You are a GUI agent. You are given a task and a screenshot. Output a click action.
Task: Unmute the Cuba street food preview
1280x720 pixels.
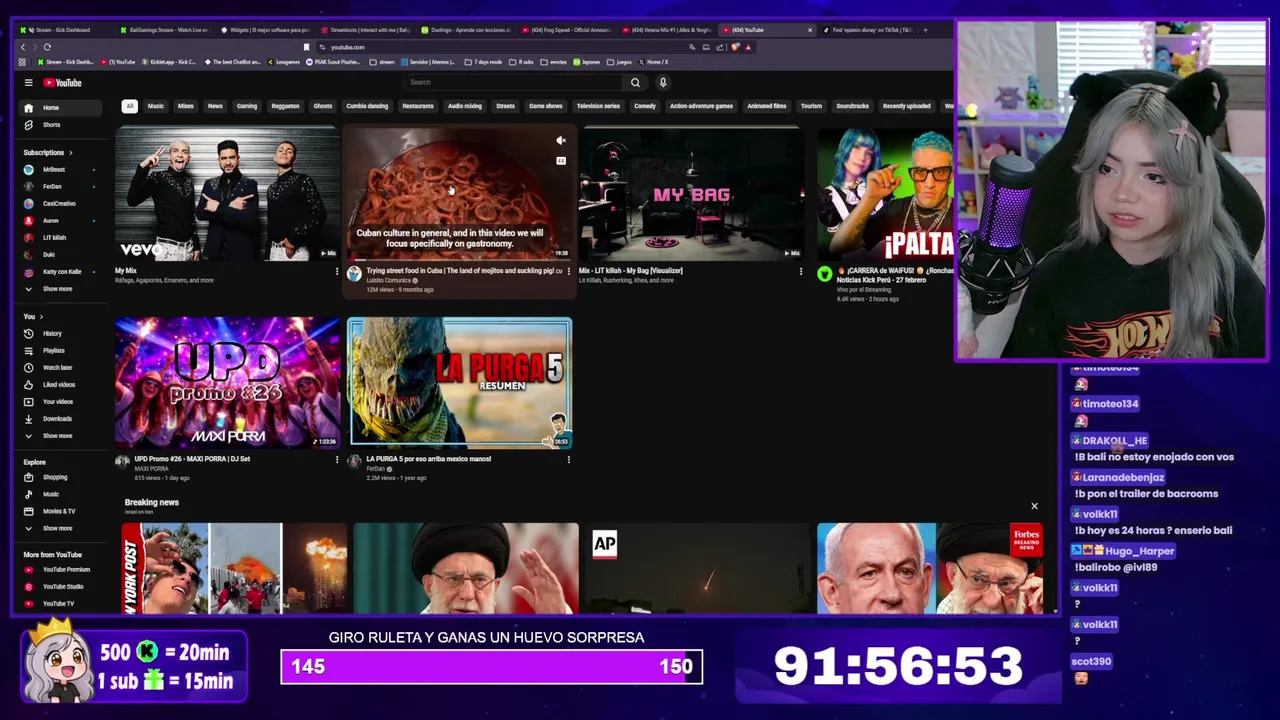click(561, 141)
